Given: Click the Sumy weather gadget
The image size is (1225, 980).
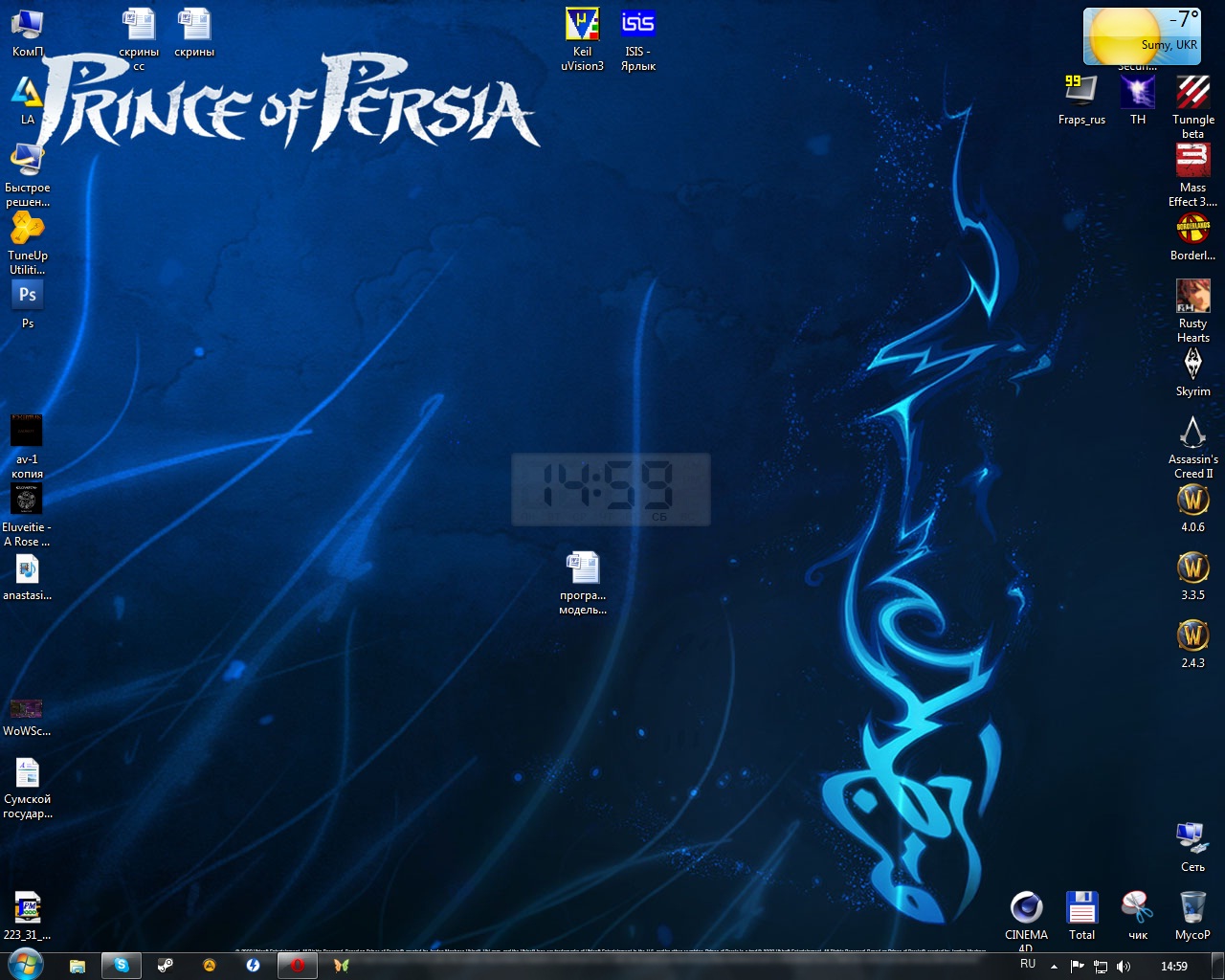Looking at the screenshot, I should (x=1141, y=36).
